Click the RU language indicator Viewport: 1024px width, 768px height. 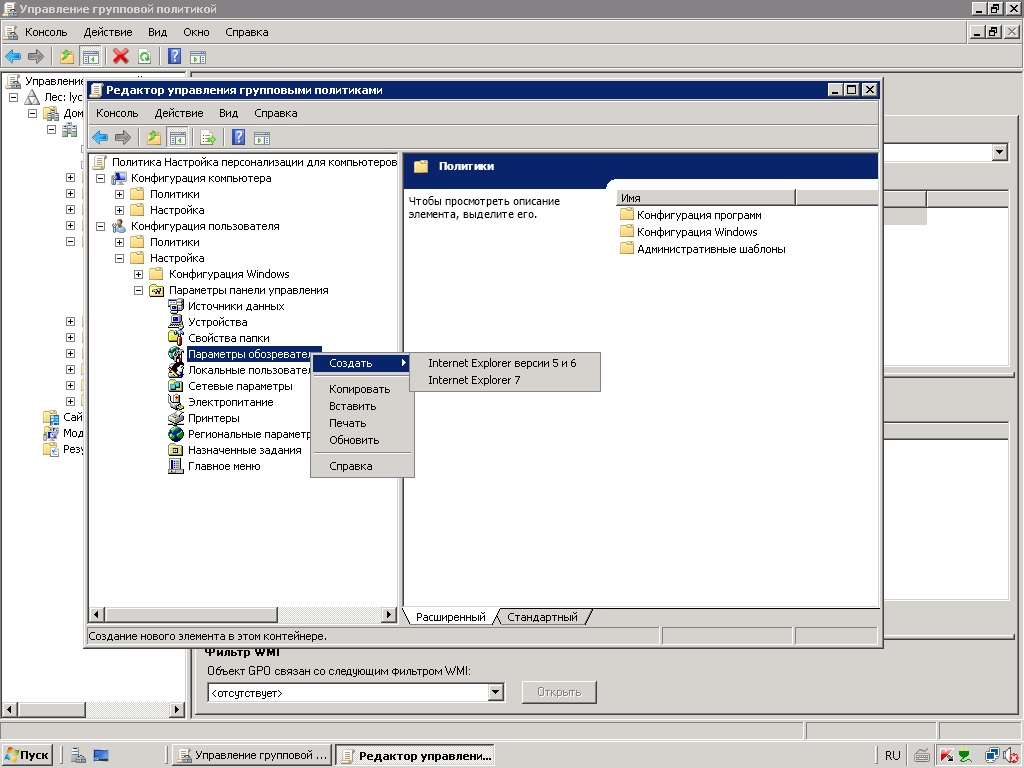coord(892,756)
